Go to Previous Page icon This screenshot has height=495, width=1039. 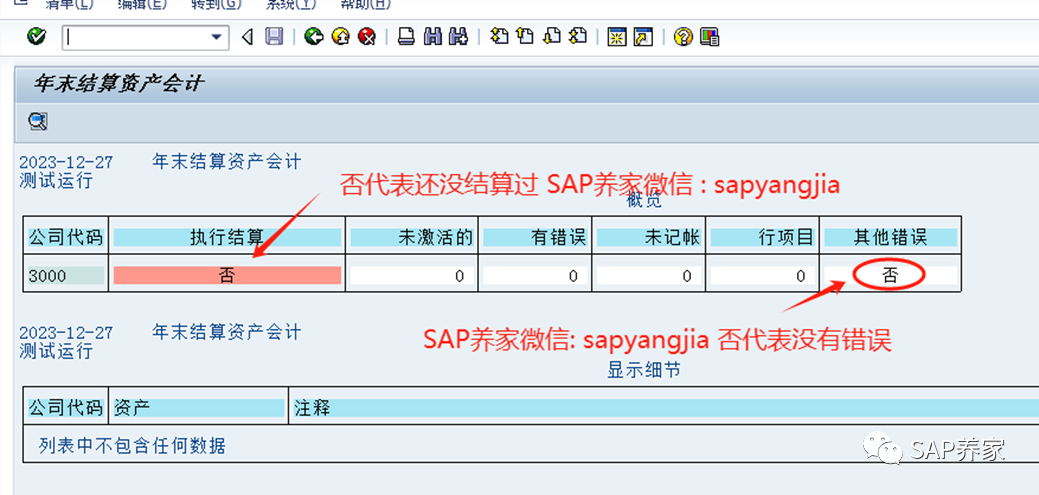click(x=525, y=36)
